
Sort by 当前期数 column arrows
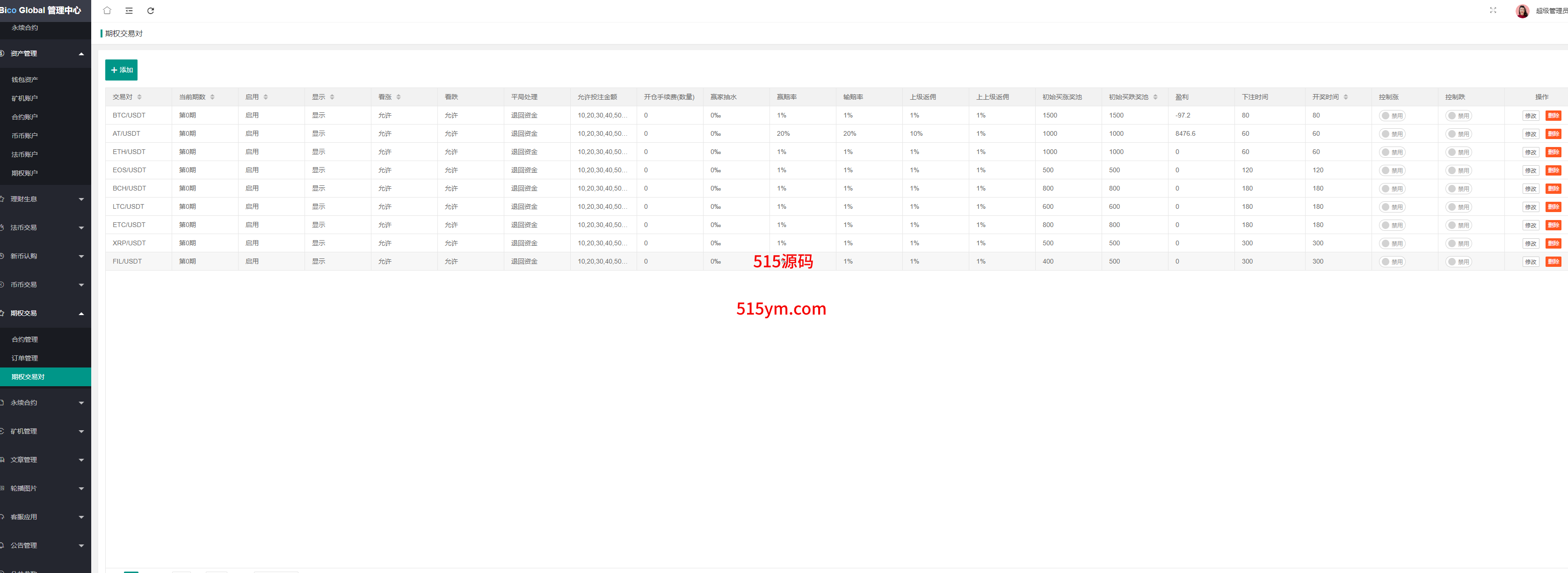[212, 97]
